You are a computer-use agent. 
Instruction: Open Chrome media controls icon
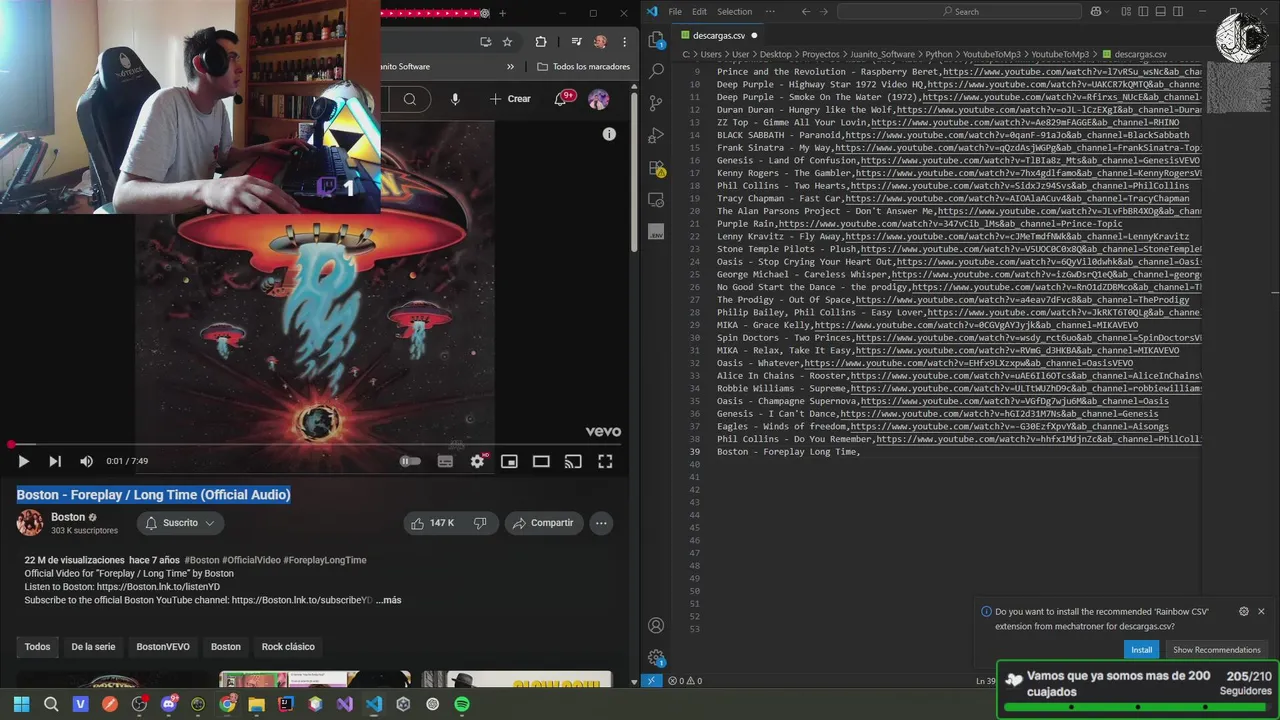(577, 42)
